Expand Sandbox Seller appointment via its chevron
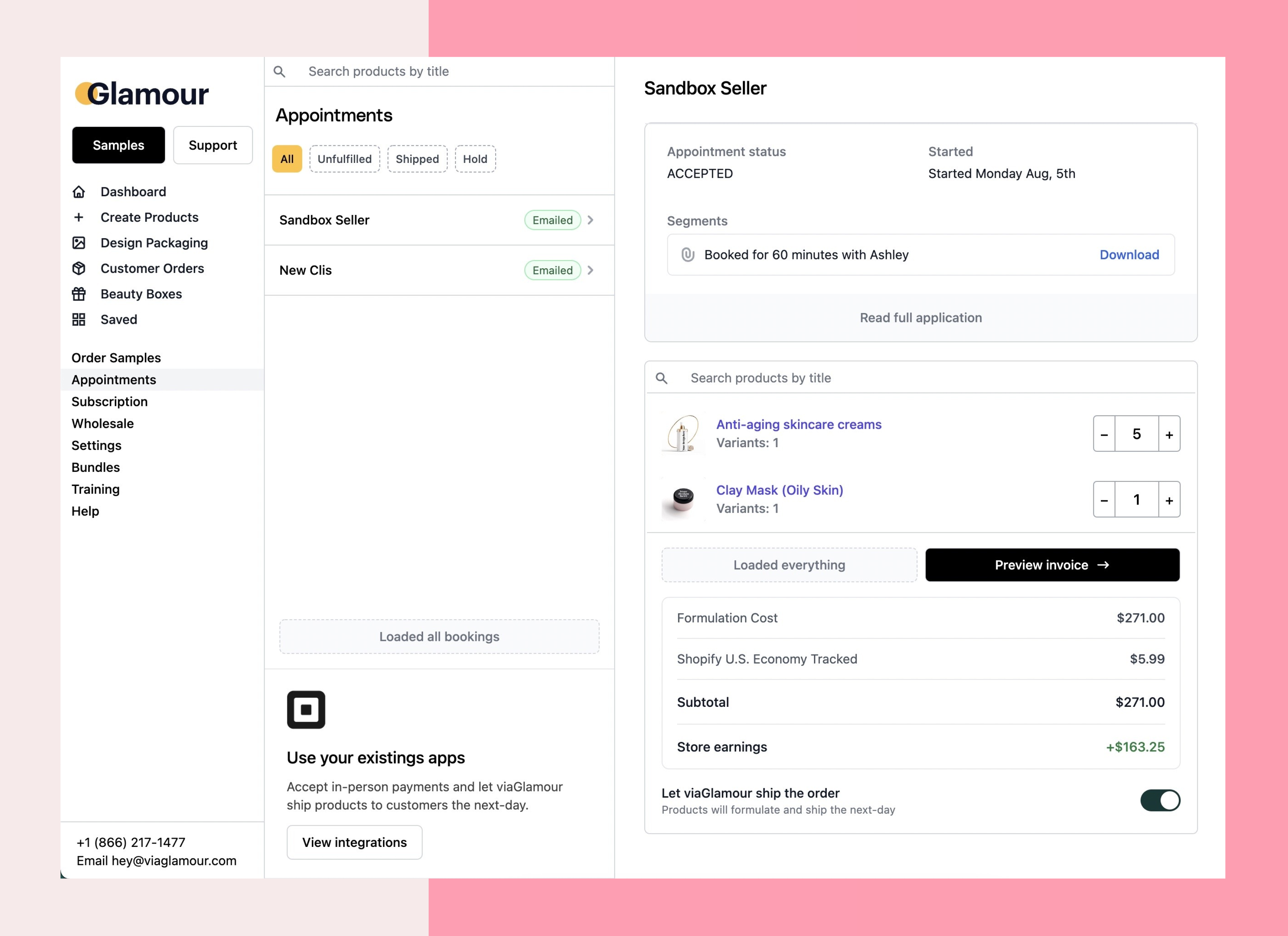This screenshot has width=1288, height=936. coord(590,220)
